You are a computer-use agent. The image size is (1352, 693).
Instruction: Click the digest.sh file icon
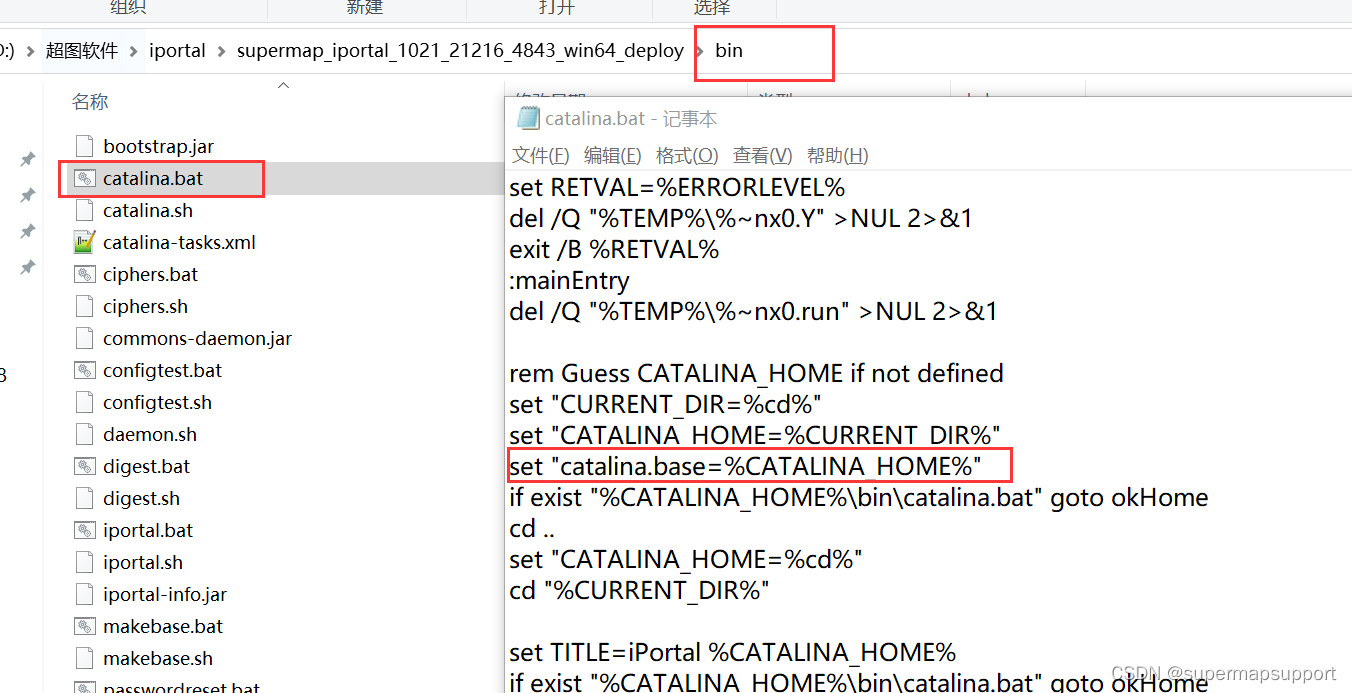[x=84, y=498]
